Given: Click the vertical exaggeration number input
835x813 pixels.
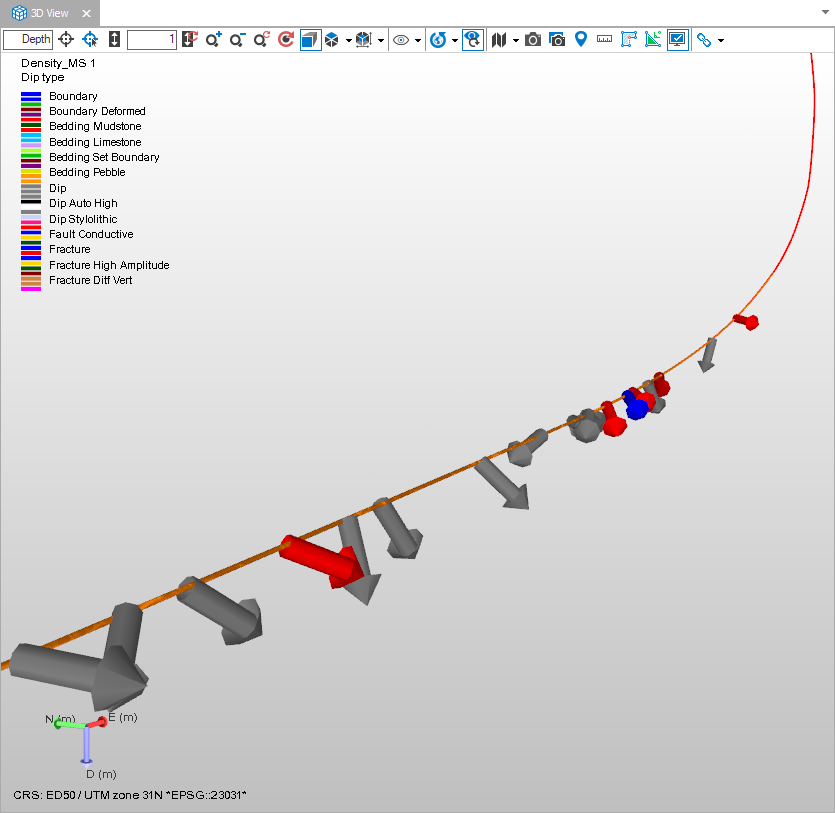Looking at the screenshot, I should tap(152, 40).
